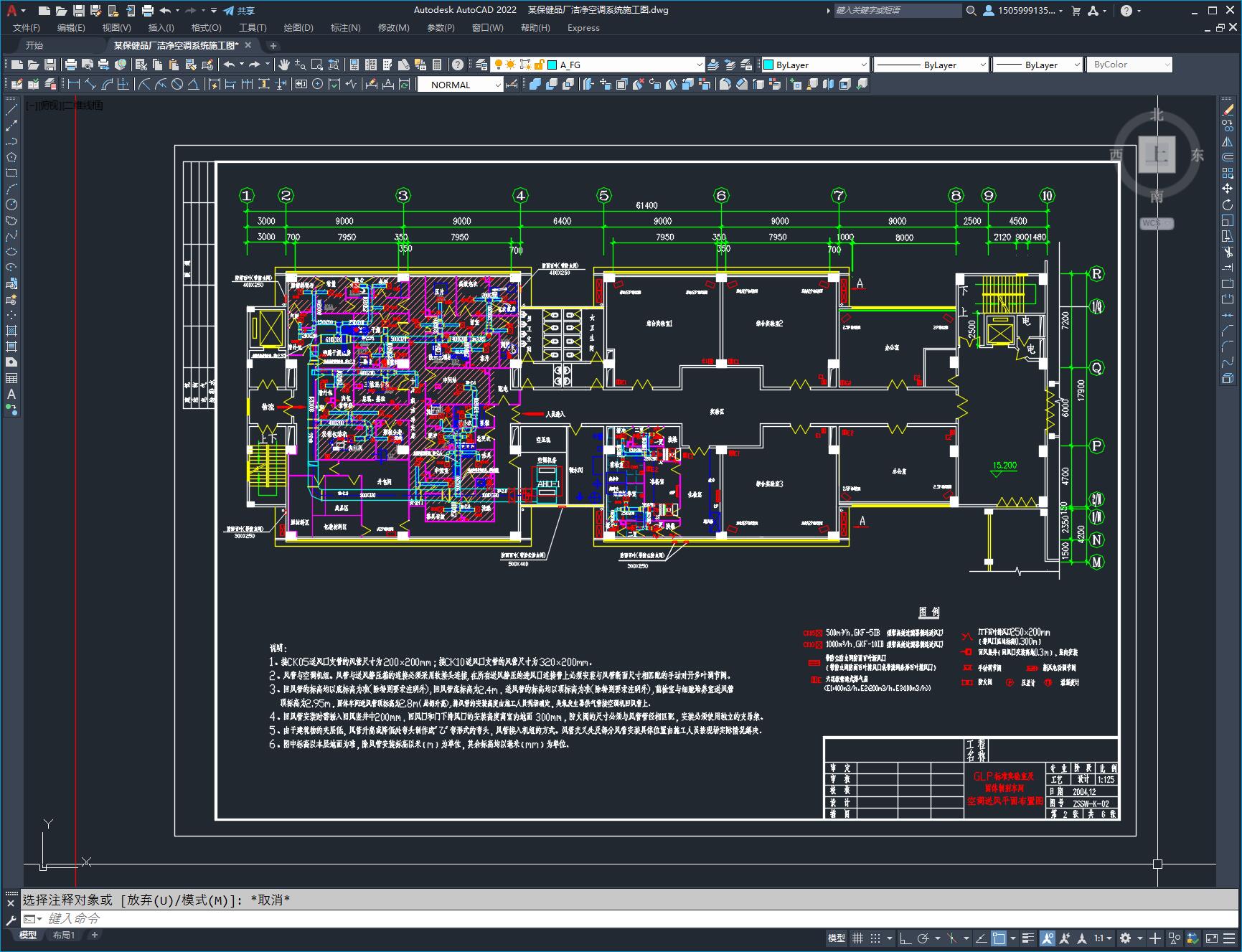Viewport: 1242px width, 952px height.
Task: Select the Multiline Text tool
Action: [x=11, y=394]
